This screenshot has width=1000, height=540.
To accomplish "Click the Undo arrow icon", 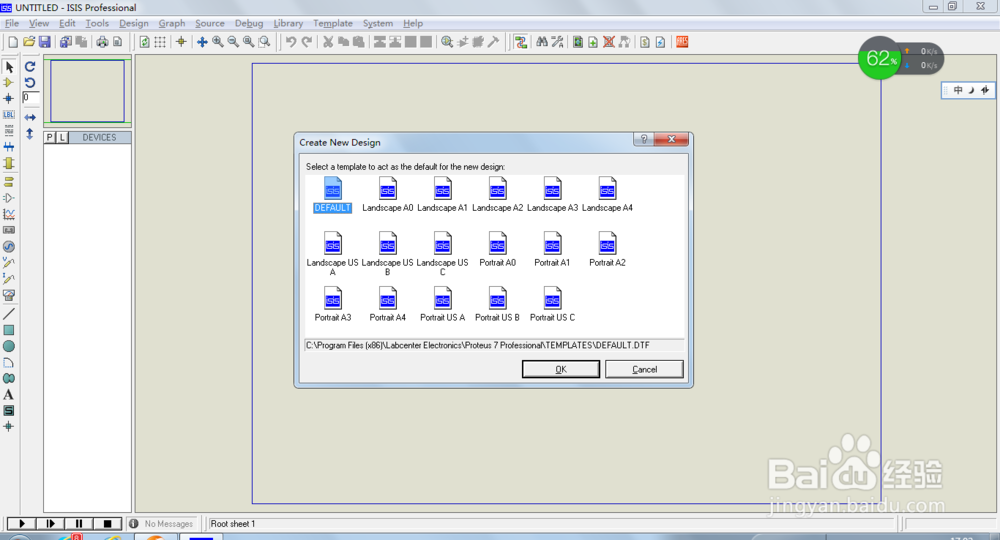I will [291, 42].
